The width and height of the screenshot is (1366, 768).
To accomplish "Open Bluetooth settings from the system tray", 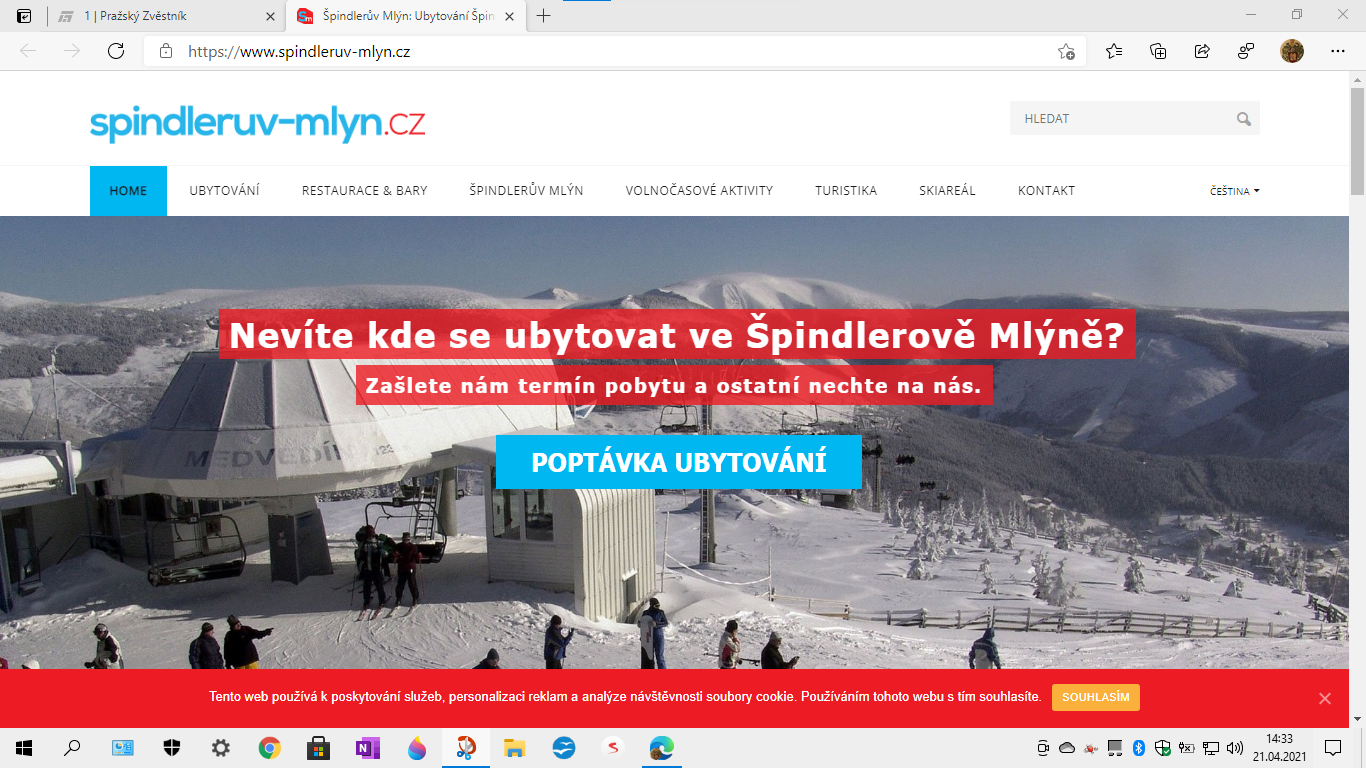I will [1138, 748].
